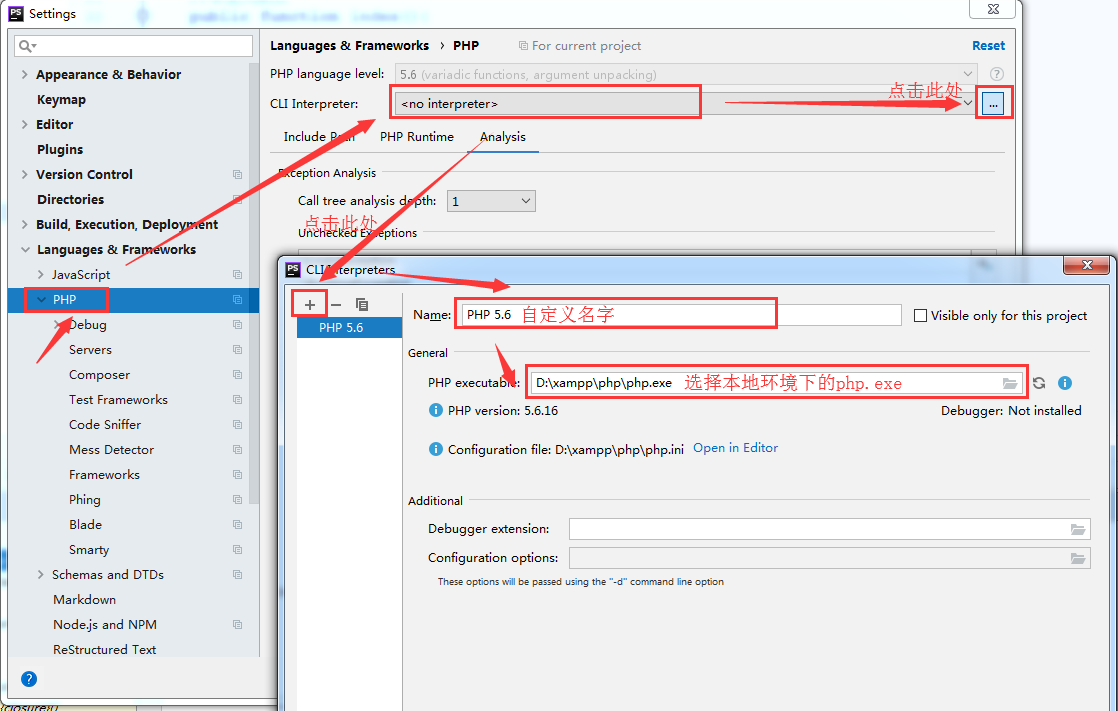Image resolution: width=1118 pixels, height=711 pixels.
Task: Open the Composer settings page
Action: [99, 374]
